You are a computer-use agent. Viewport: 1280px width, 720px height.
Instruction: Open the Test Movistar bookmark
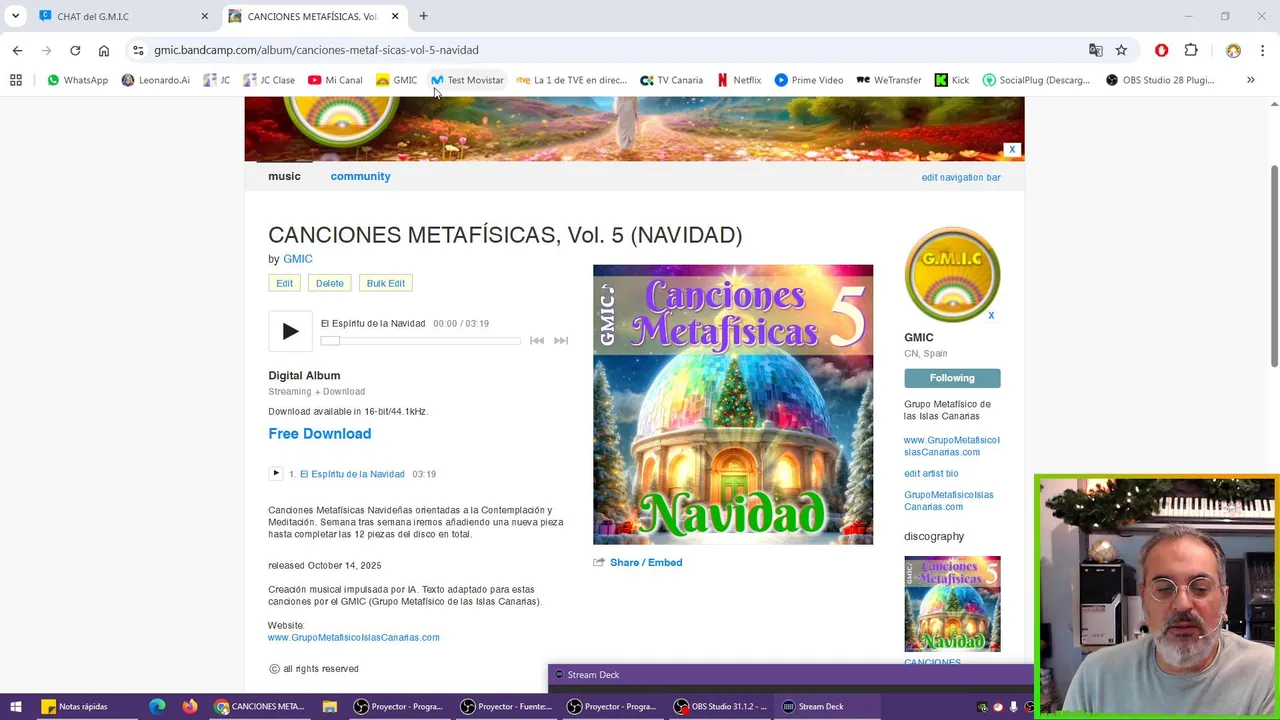(x=467, y=80)
